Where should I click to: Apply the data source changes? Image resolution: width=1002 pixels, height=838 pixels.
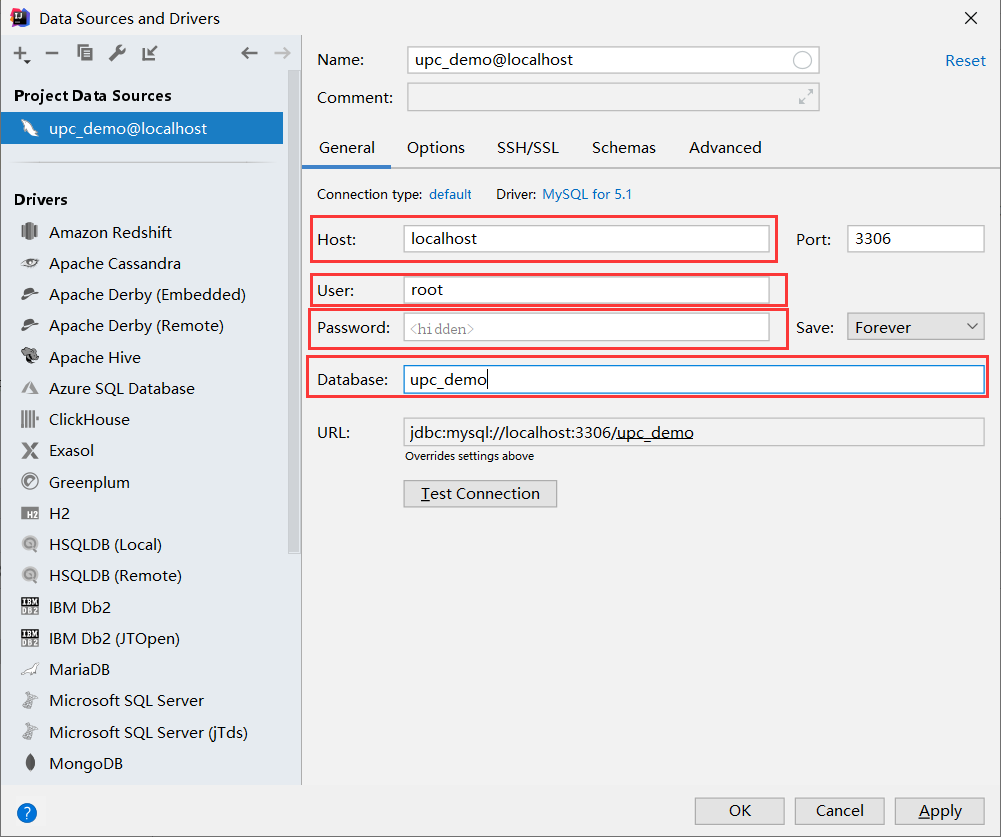click(x=939, y=811)
